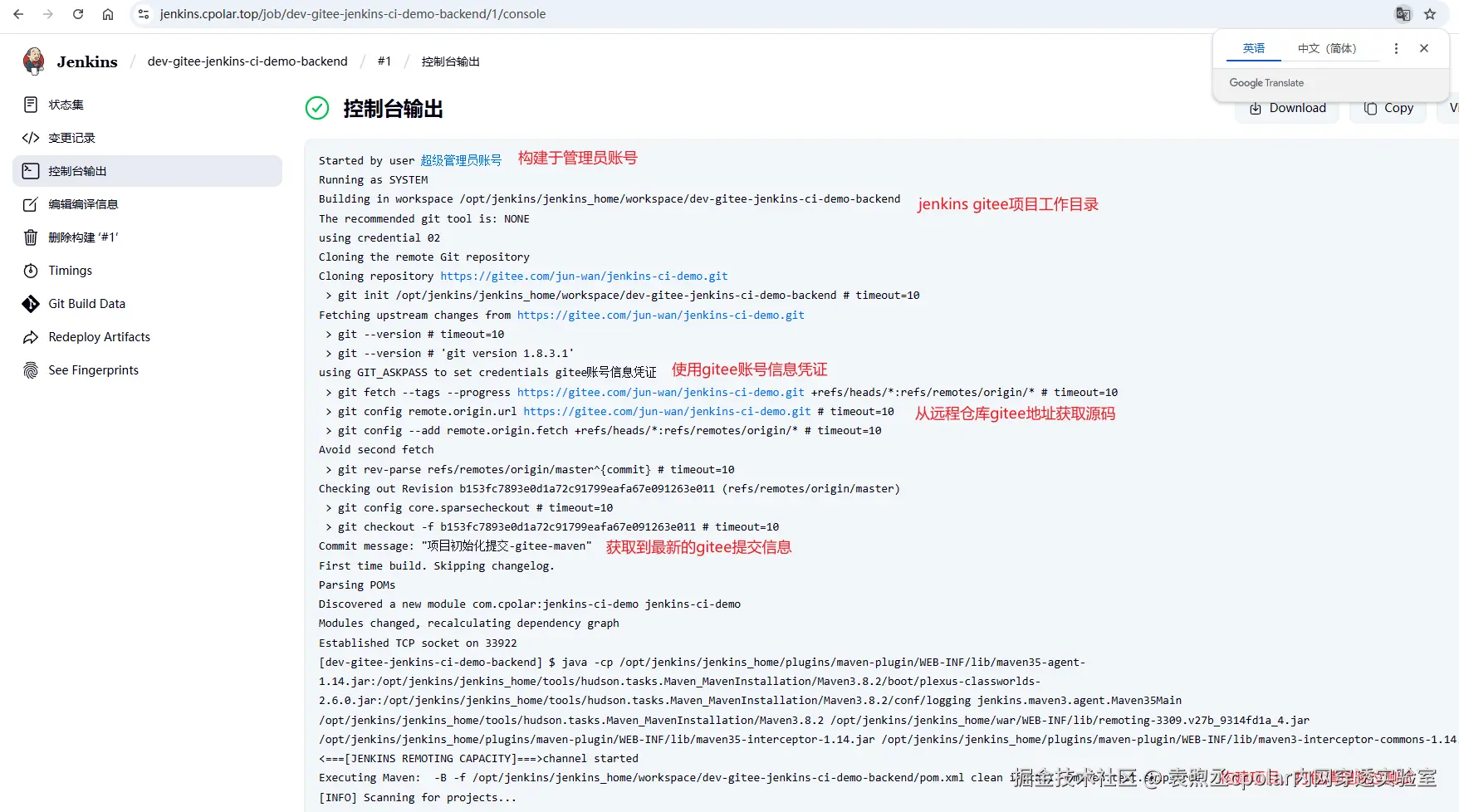Click 'The recommended git tool is: NONE' line

(424, 218)
